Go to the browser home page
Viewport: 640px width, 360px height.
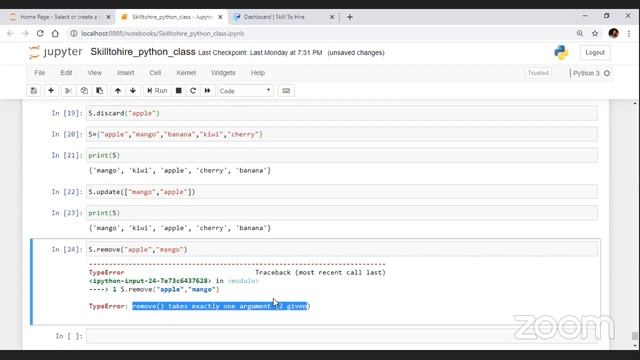pyautogui.click(x=55, y=33)
